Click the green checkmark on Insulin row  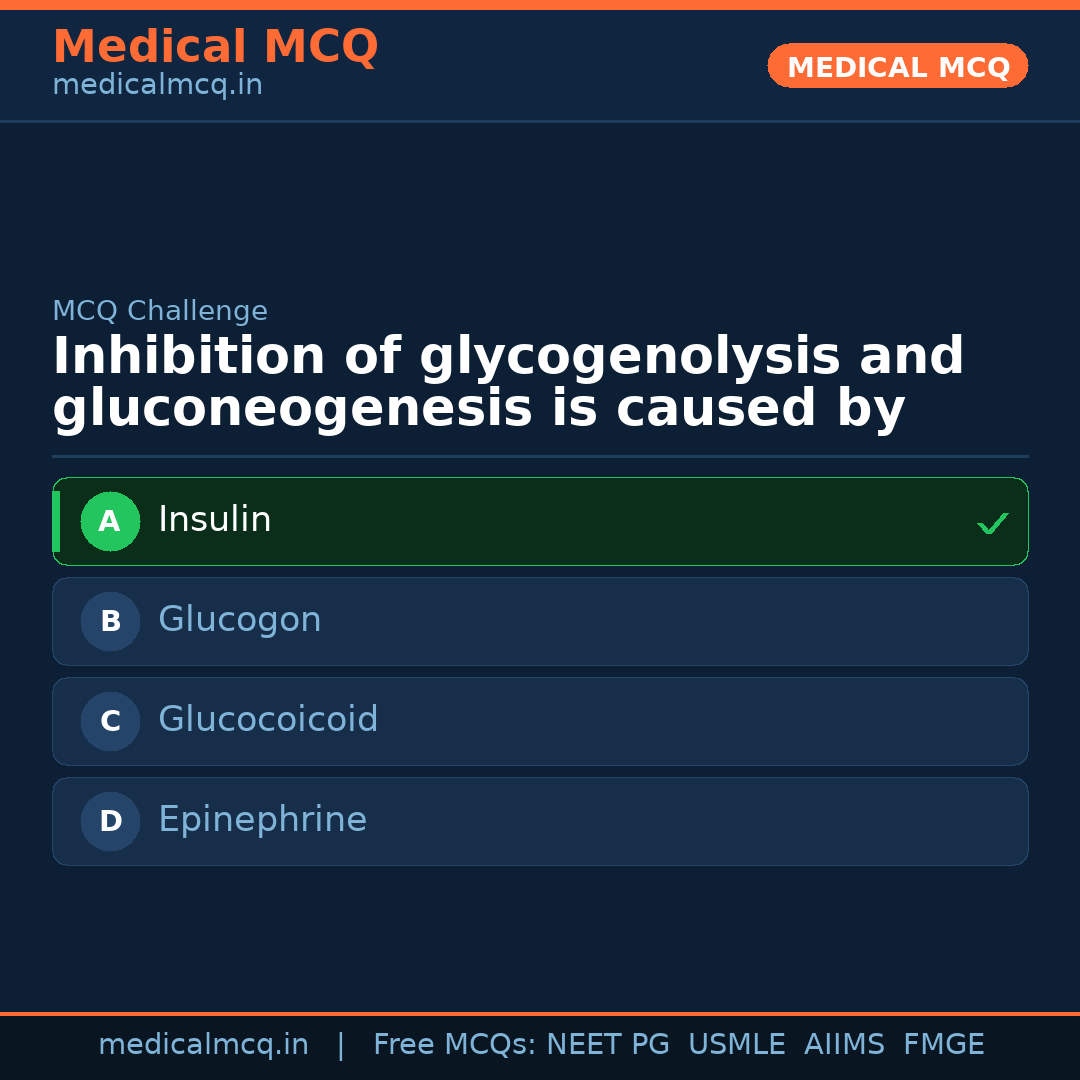(992, 523)
